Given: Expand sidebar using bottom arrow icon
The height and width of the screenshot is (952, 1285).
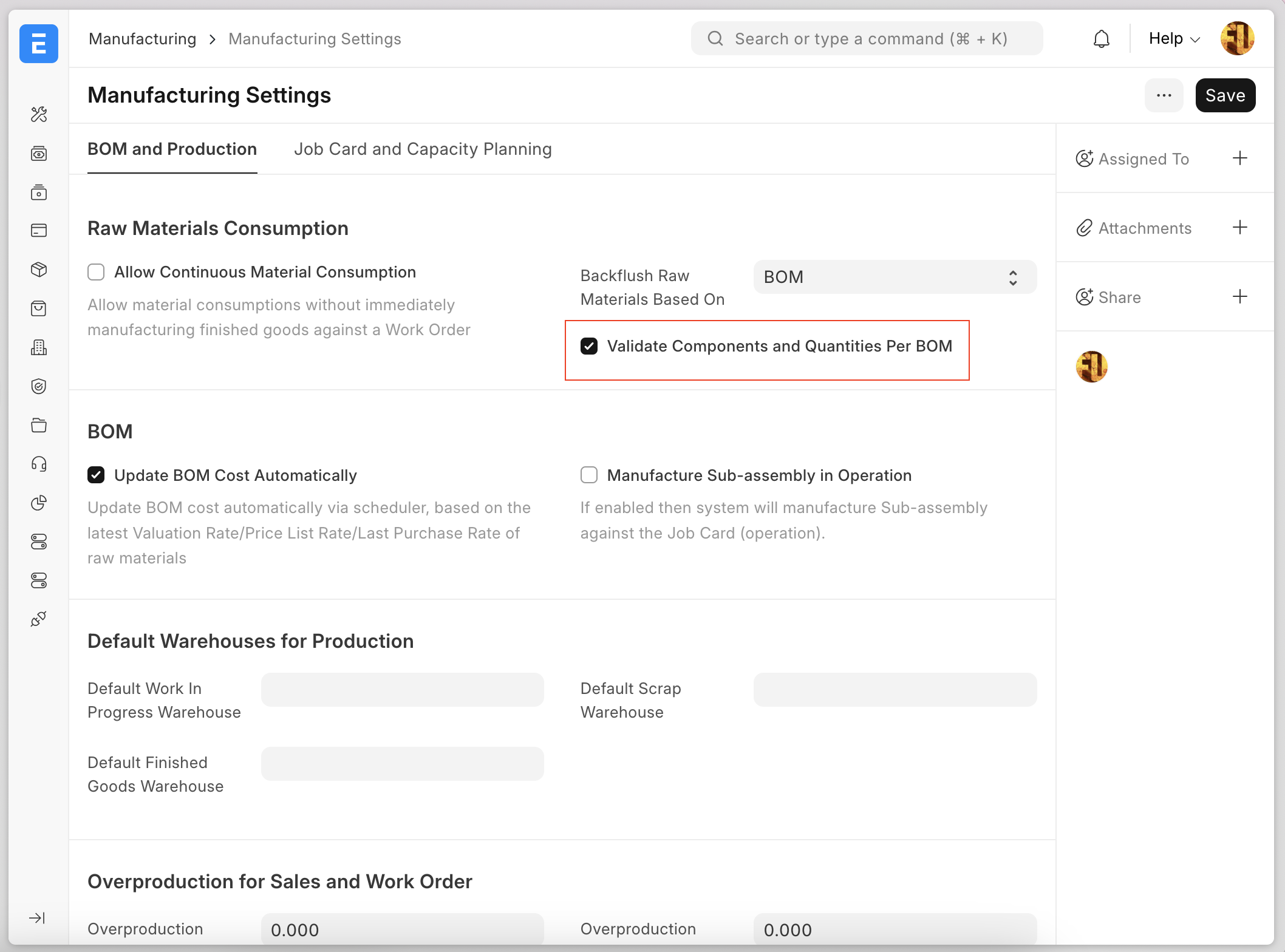Looking at the screenshot, I should 37,918.
